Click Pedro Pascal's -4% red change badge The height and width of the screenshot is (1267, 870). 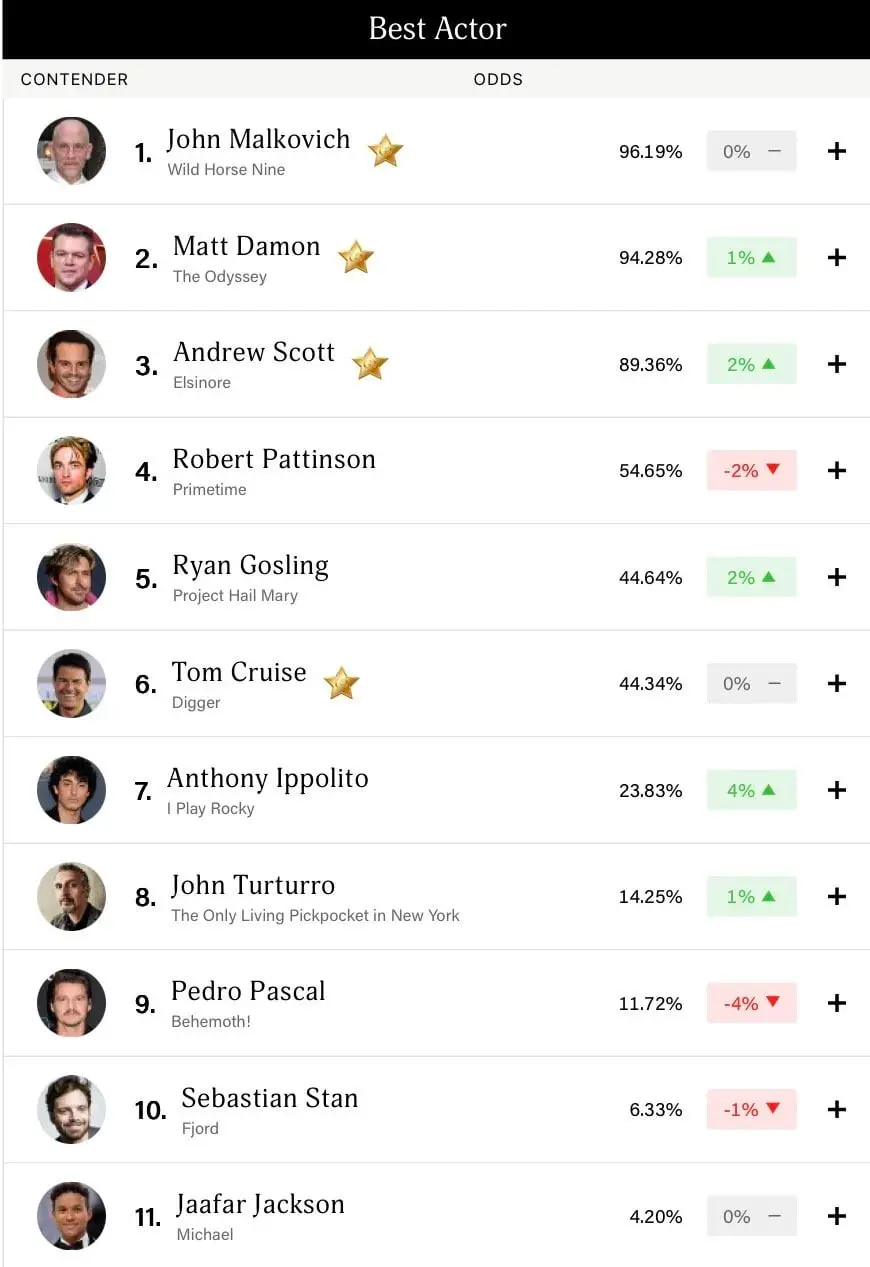click(751, 1003)
